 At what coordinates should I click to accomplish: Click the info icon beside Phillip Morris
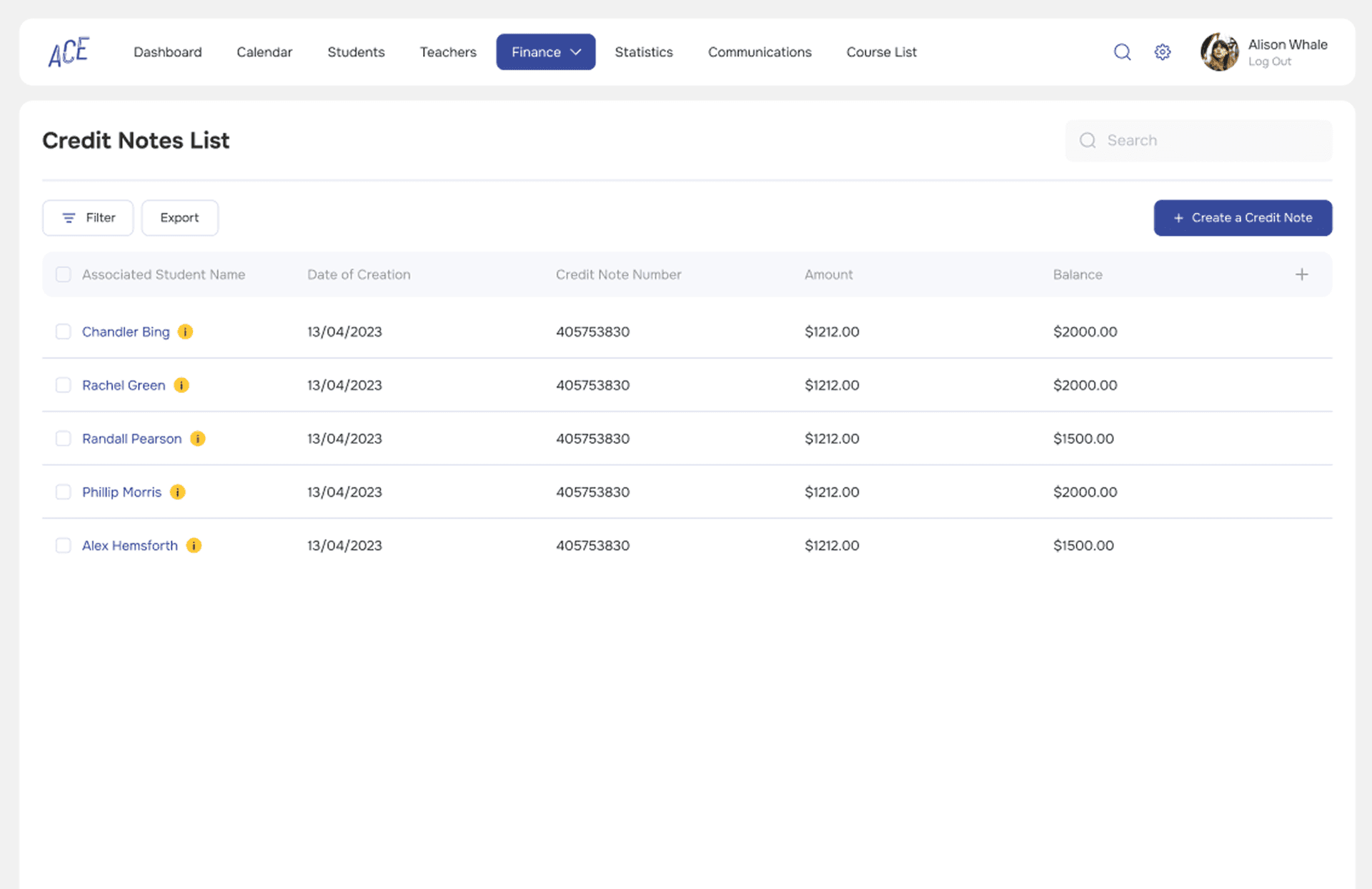pyautogui.click(x=177, y=492)
